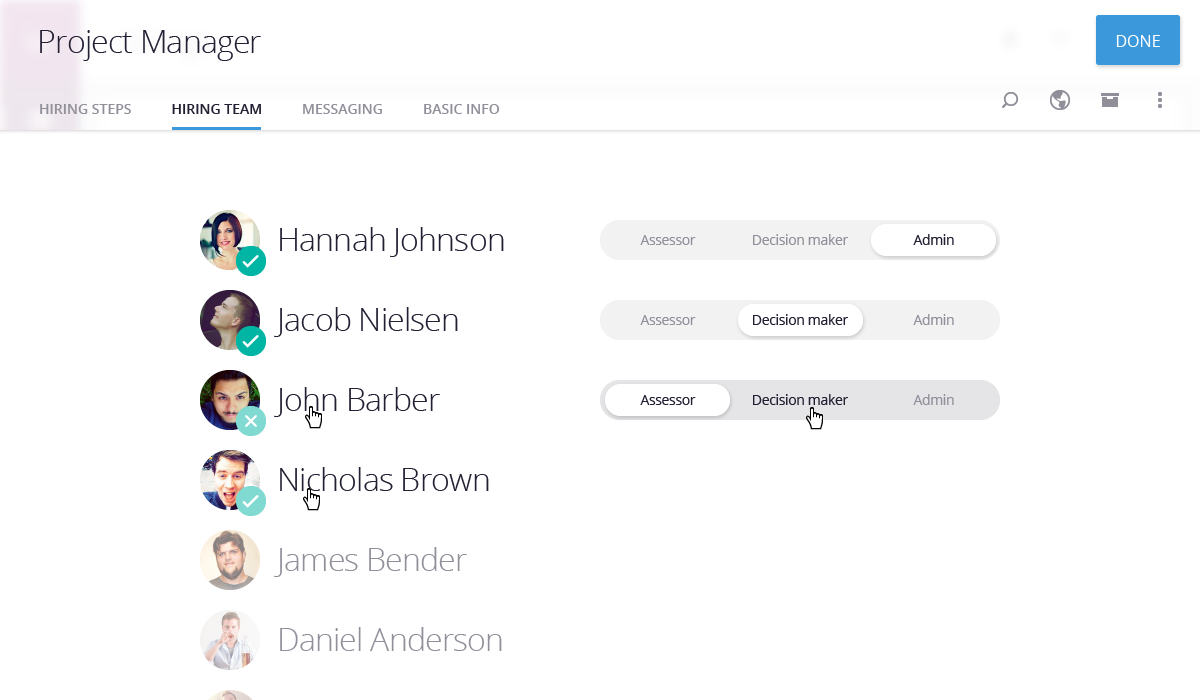Switch John Barber's role to Admin
The width and height of the screenshot is (1200, 700).
pyautogui.click(x=933, y=400)
